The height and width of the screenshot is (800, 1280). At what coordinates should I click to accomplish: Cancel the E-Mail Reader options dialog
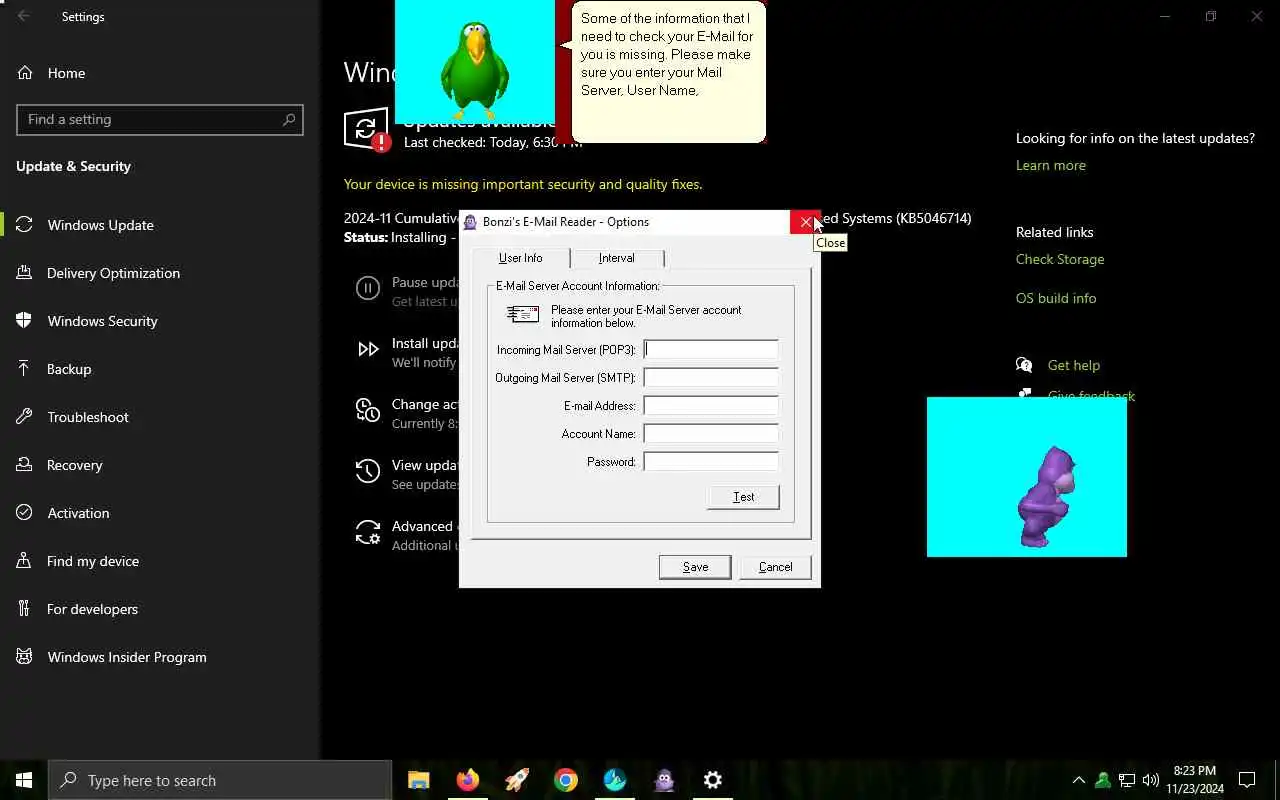click(775, 567)
